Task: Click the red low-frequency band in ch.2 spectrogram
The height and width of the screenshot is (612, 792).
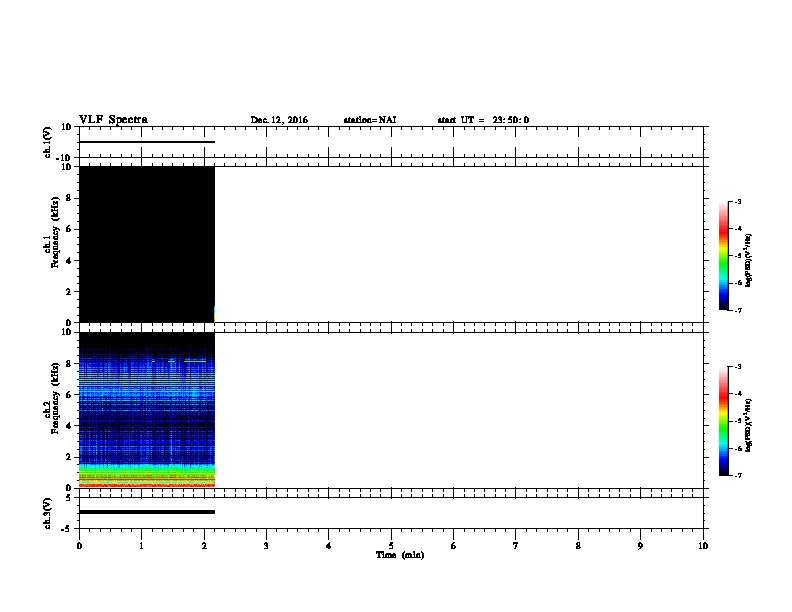Action: coord(147,485)
